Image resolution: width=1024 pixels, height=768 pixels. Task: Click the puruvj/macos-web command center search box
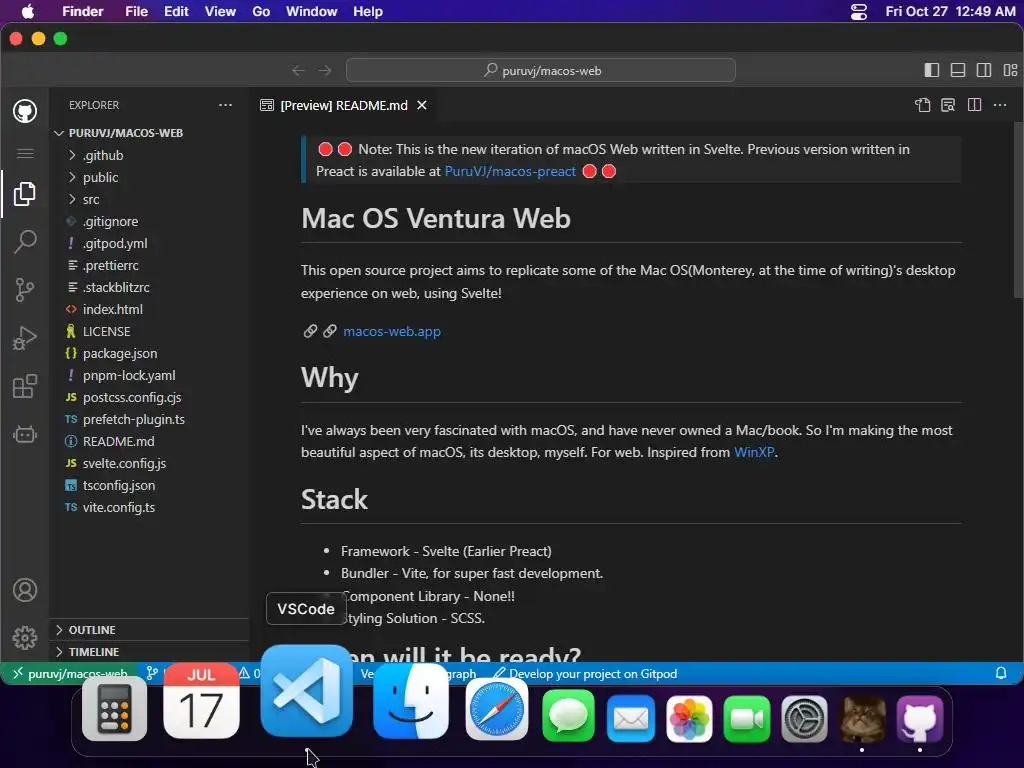pyautogui.click(x=541, y=71)
